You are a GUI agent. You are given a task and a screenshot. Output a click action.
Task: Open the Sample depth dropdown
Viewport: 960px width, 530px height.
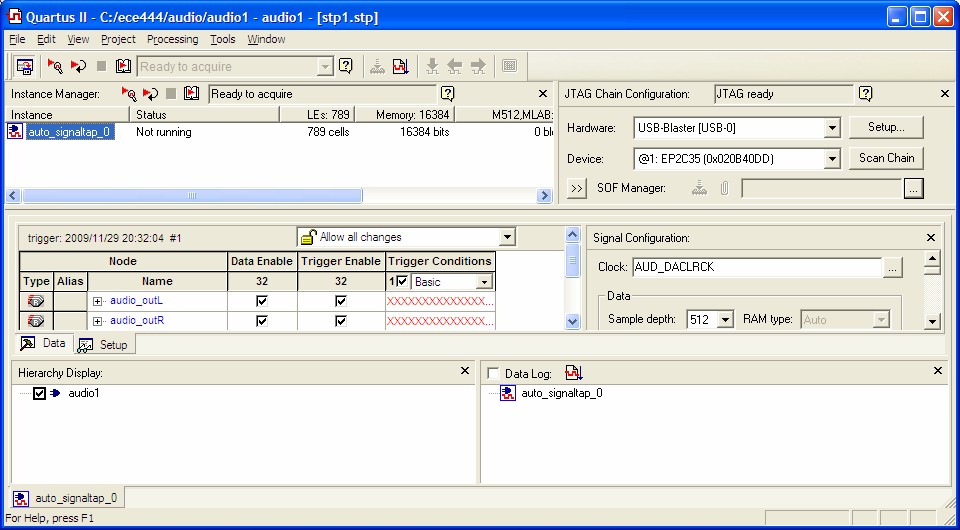(x=725, y=320)
